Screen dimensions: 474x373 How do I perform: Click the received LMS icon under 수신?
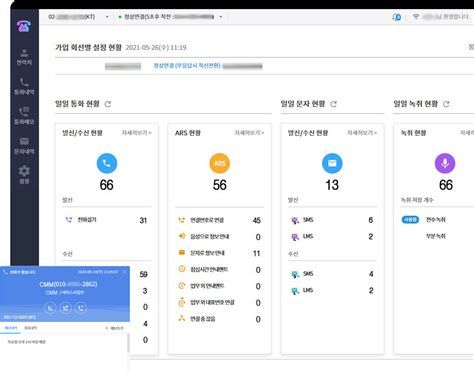[295, 291]
